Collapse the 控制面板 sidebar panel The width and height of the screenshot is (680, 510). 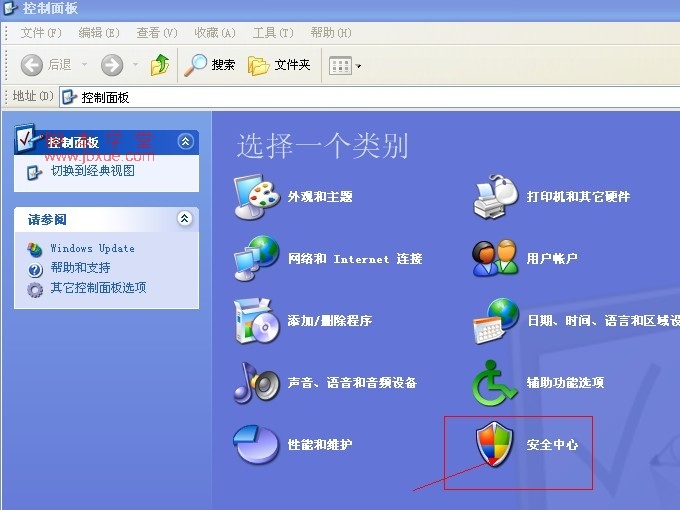[x=184, y=142]
